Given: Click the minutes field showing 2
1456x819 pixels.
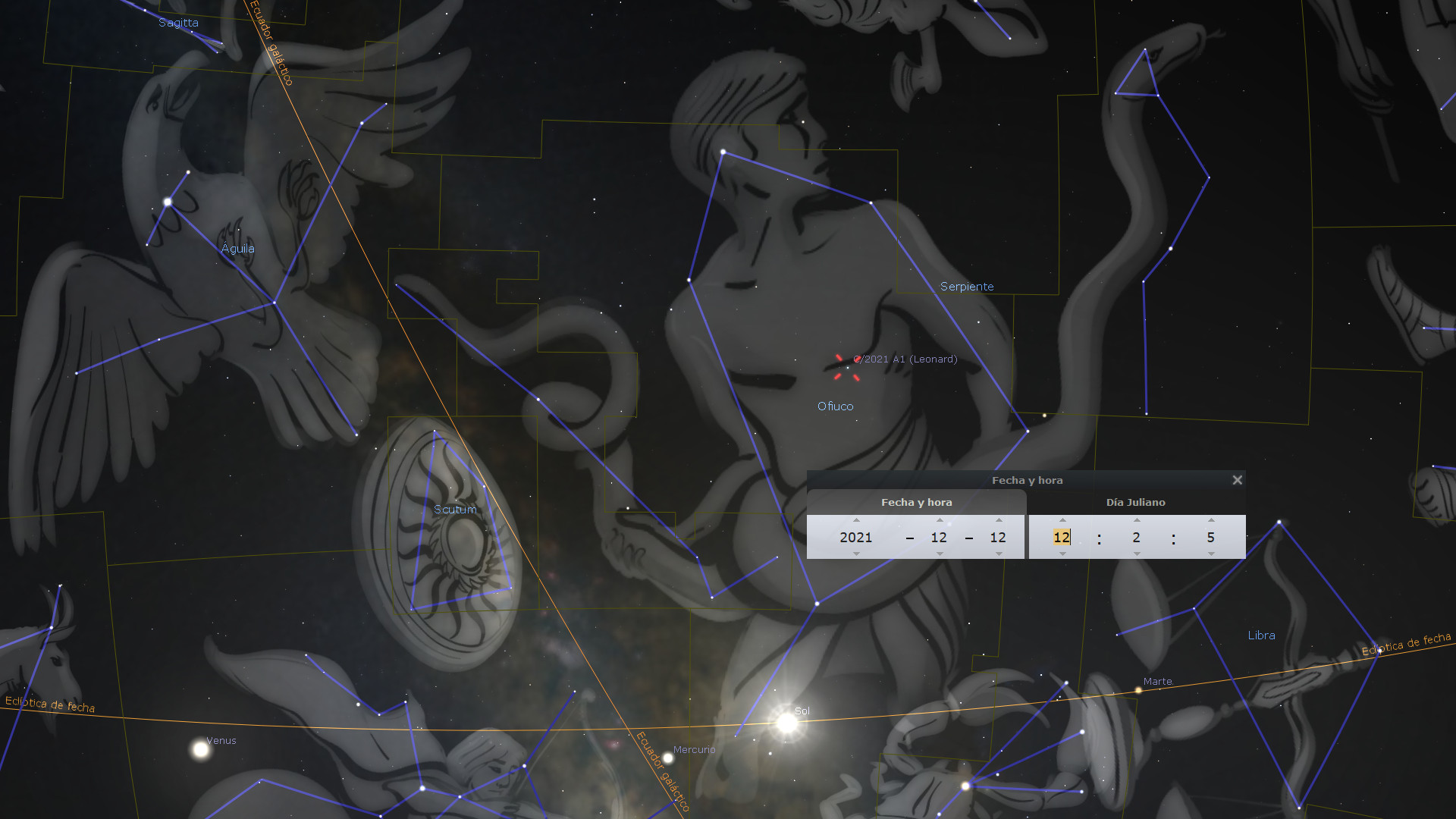Looking at the screenshot, I should click(1136, 537).
